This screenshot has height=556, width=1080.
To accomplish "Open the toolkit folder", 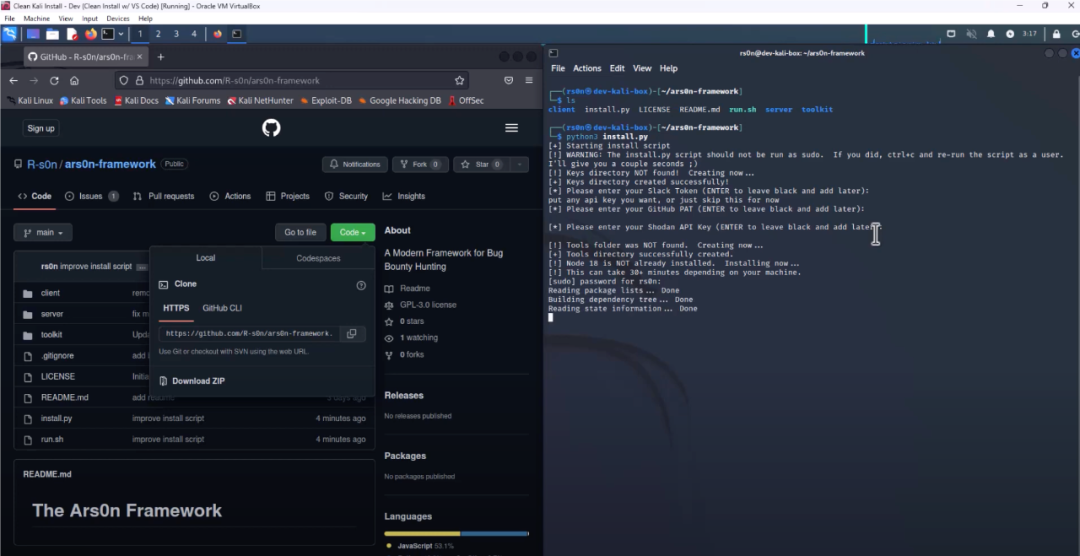I will point(51,335).
